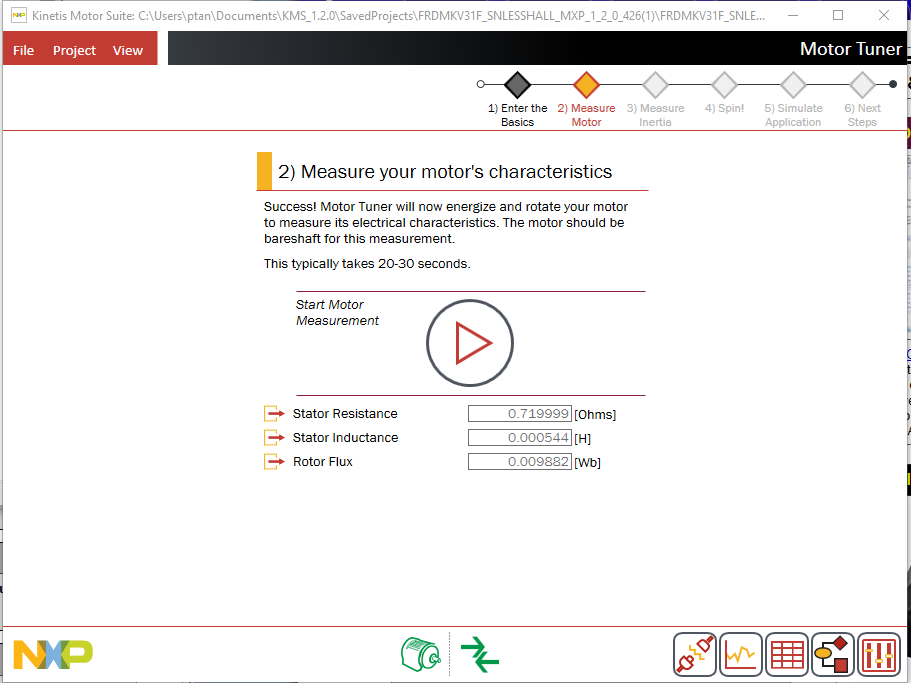Select the step 4 Spin! diamond
Viewport: 911px width, 683px height.
point(725,85)
